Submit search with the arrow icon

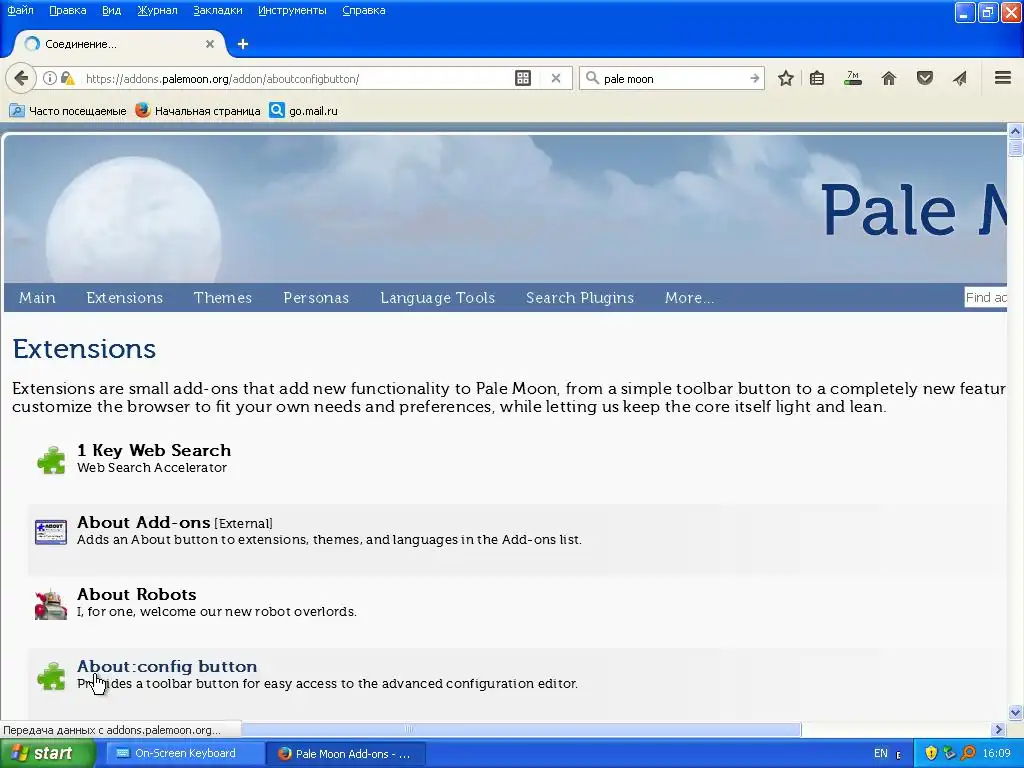coord(754,78)
